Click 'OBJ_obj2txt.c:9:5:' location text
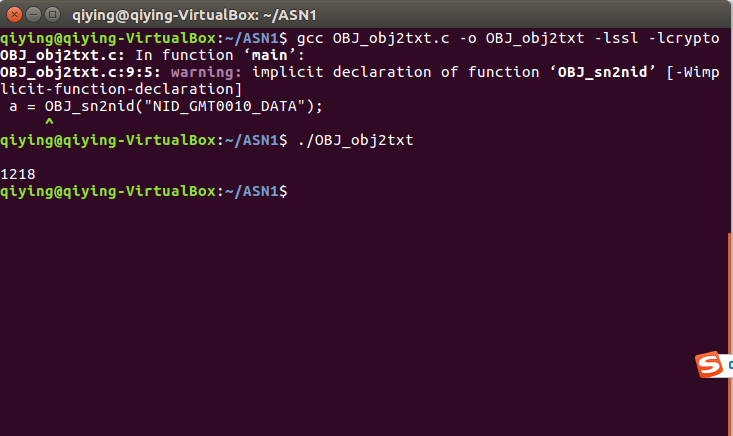This screenshot has width=733, height=436. click(x=80, y=72)
